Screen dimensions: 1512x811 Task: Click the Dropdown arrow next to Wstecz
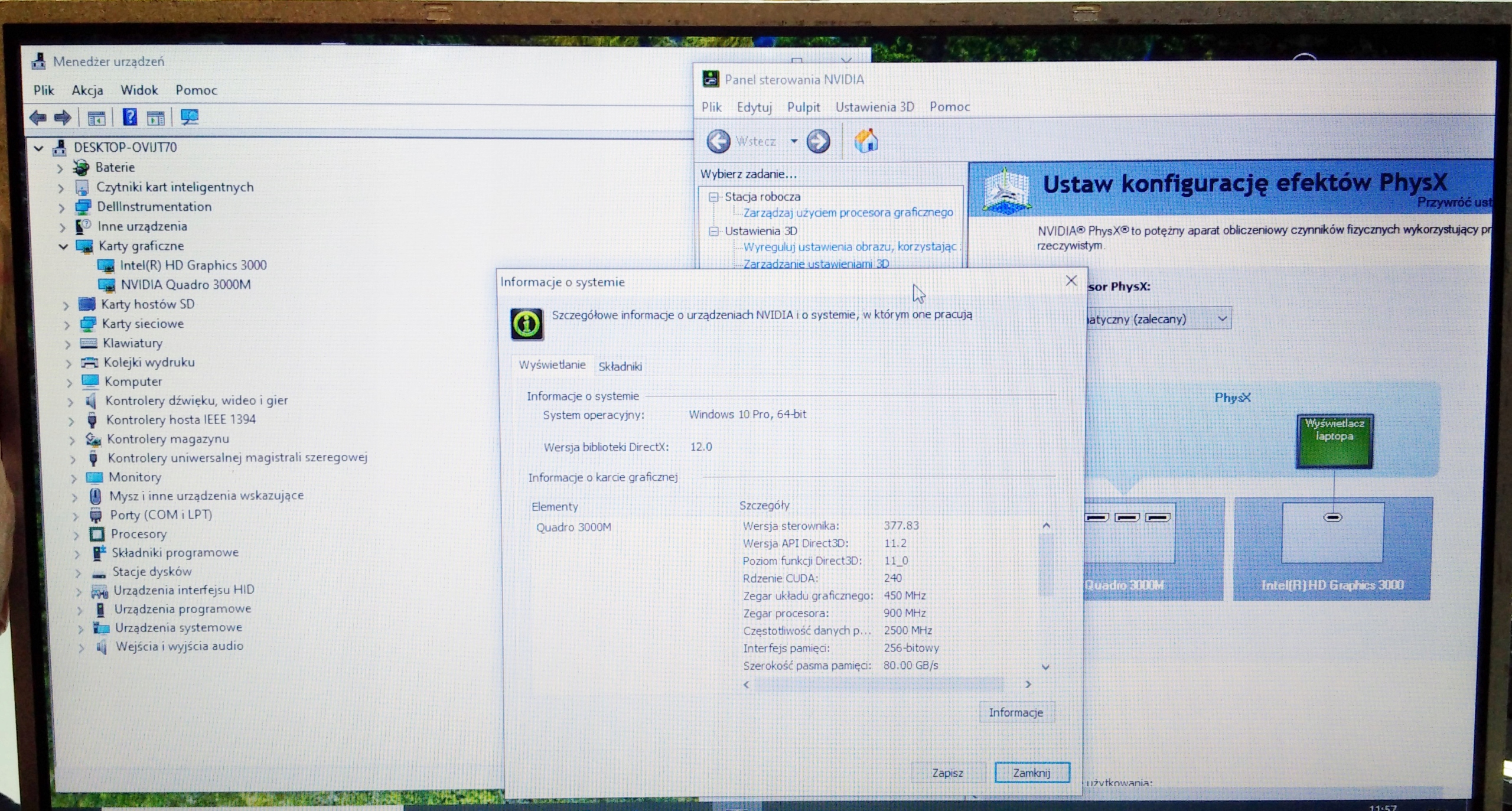tap(794, 141)
